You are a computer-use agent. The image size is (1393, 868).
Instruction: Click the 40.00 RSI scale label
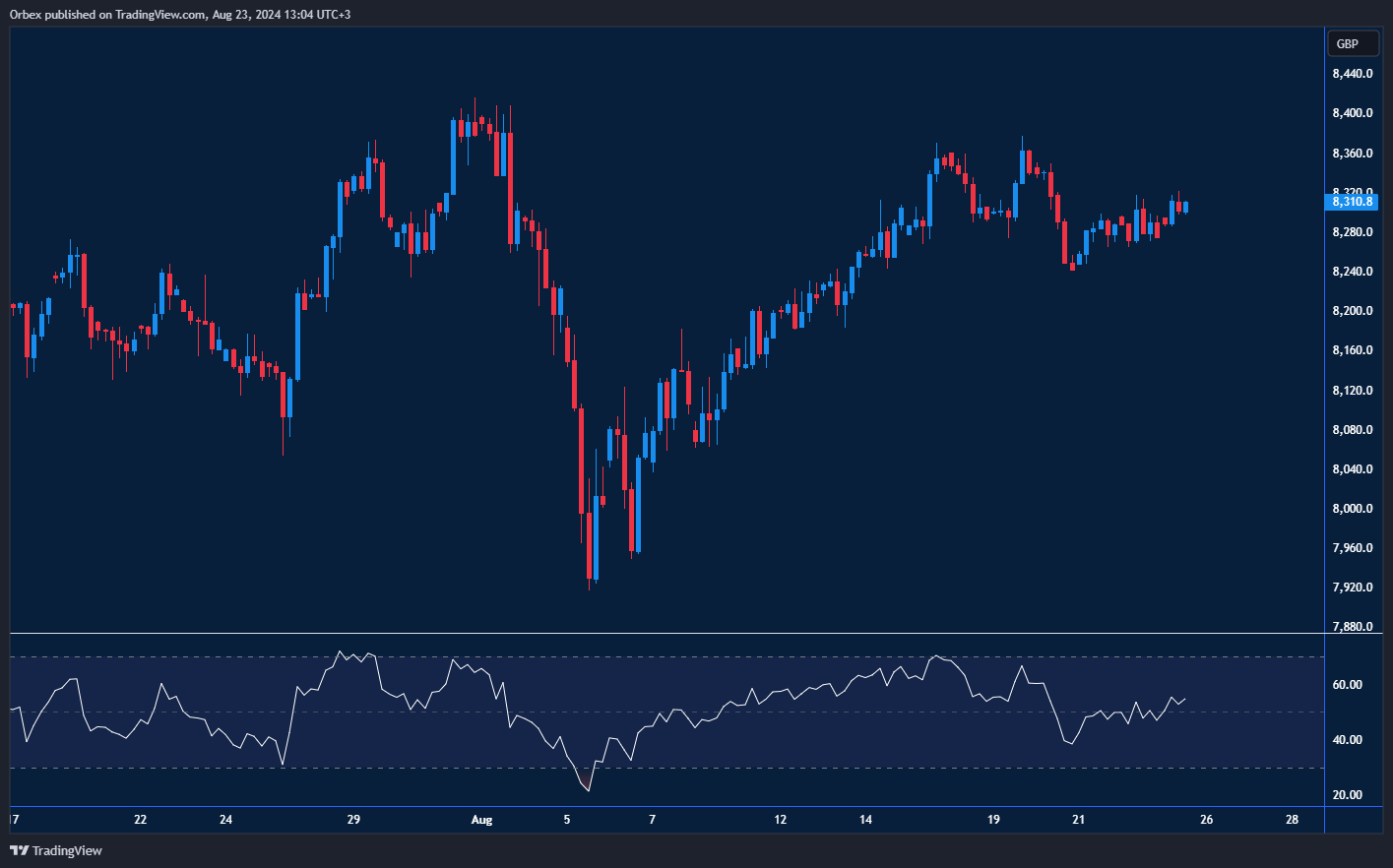coord(1347,740)
